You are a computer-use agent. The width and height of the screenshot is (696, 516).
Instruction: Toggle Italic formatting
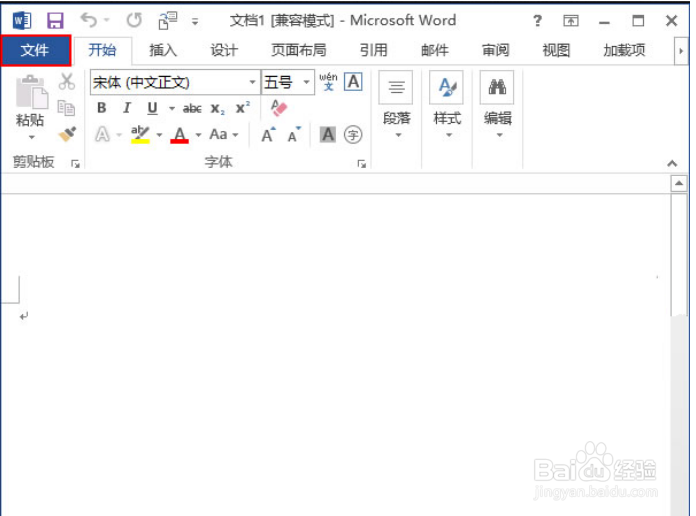(127, 108)
